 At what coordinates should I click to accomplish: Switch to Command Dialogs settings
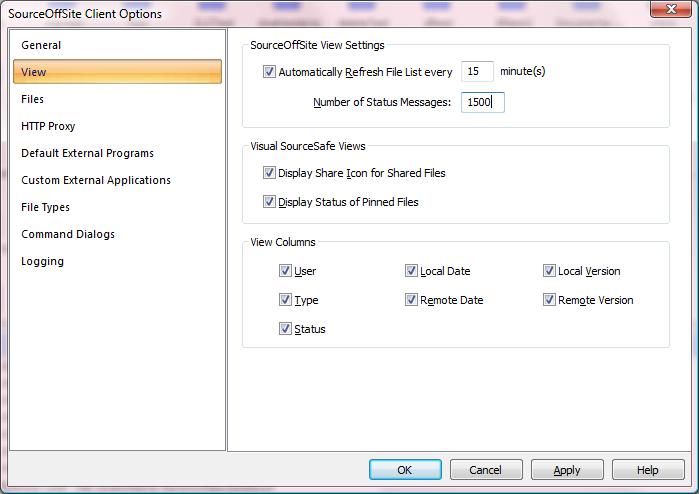68,234
